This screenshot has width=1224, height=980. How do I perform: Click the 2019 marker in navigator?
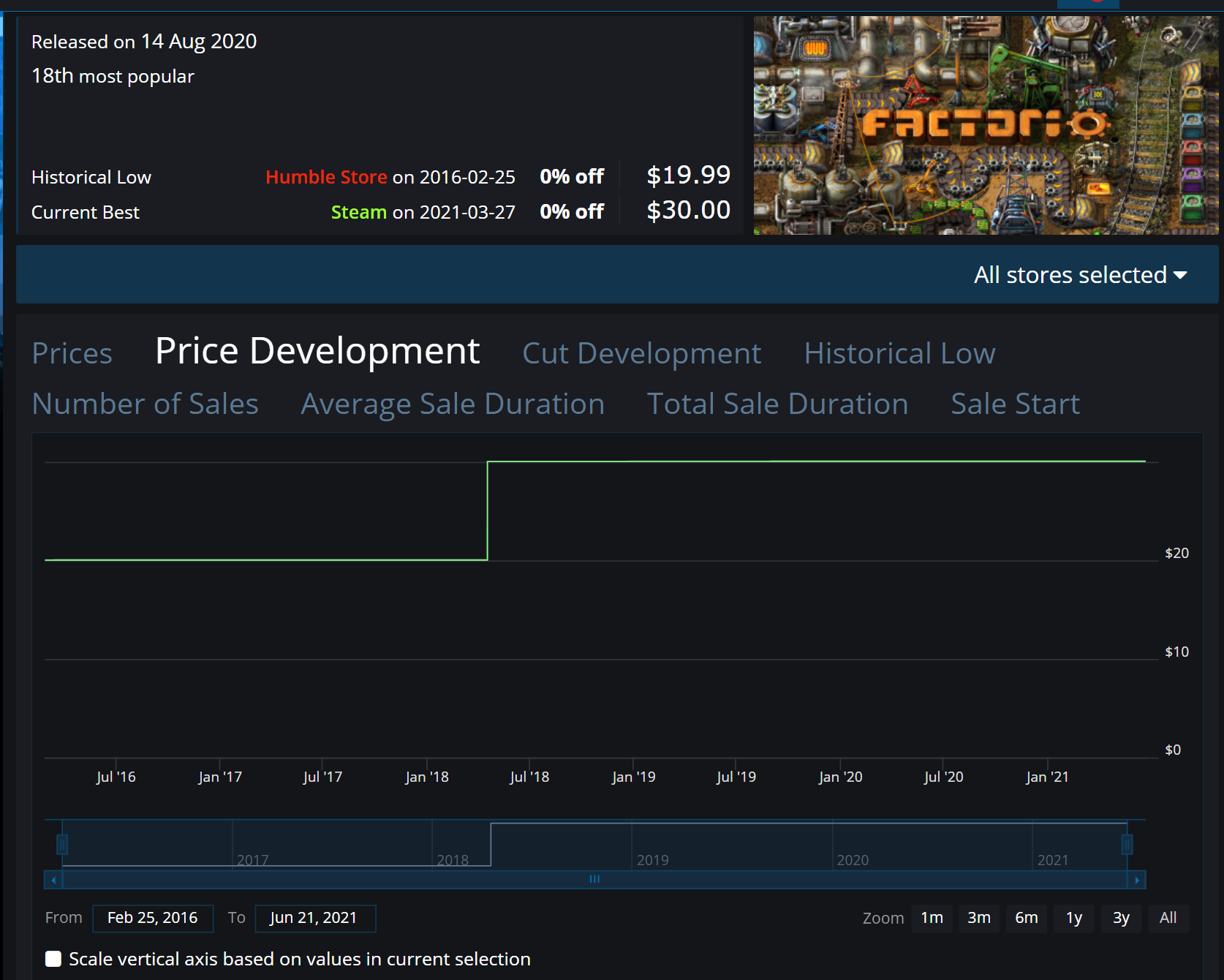coord(652,860)
